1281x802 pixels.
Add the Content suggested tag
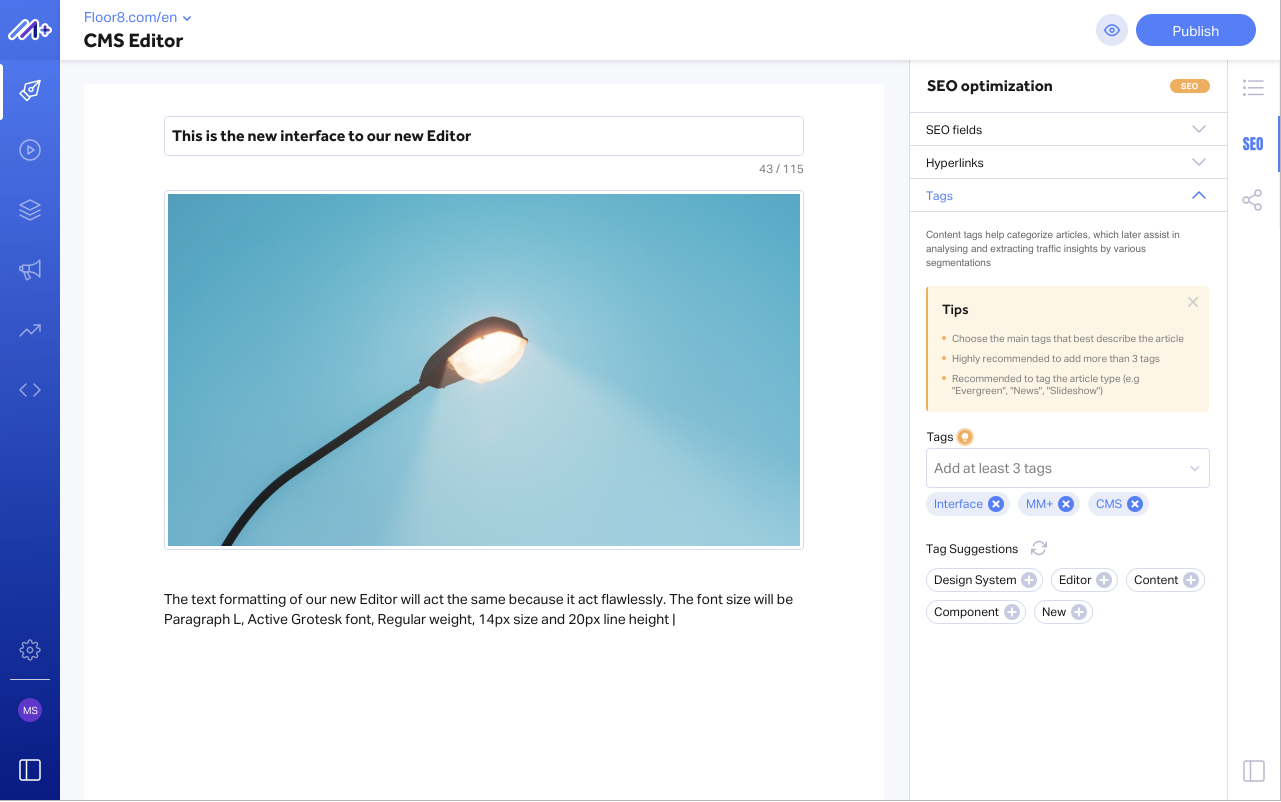[x=1191, y=580]
